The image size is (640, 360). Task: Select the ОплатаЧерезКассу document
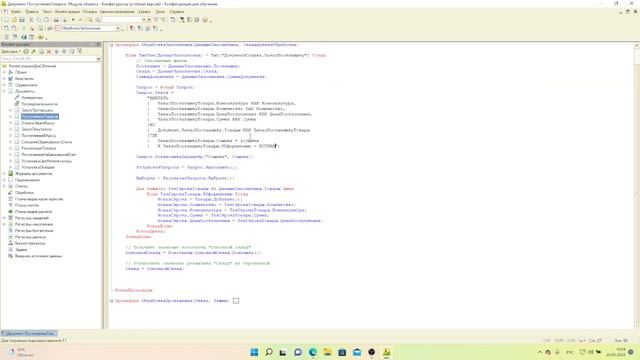click(38, 123)
